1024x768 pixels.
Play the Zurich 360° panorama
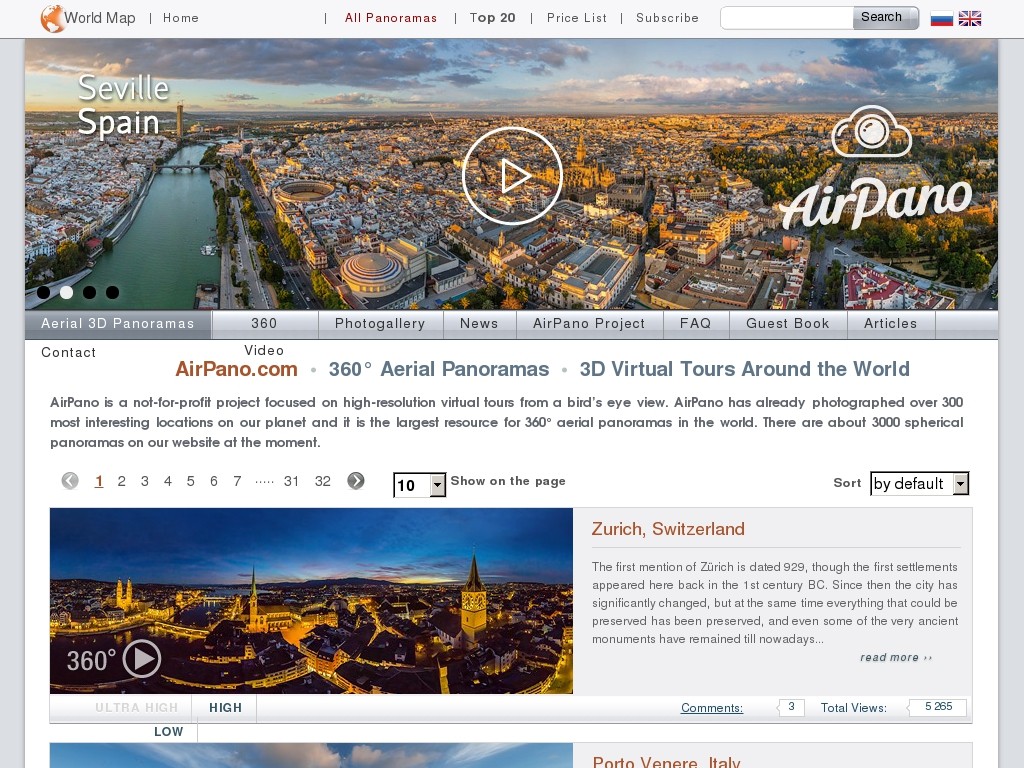142,658
